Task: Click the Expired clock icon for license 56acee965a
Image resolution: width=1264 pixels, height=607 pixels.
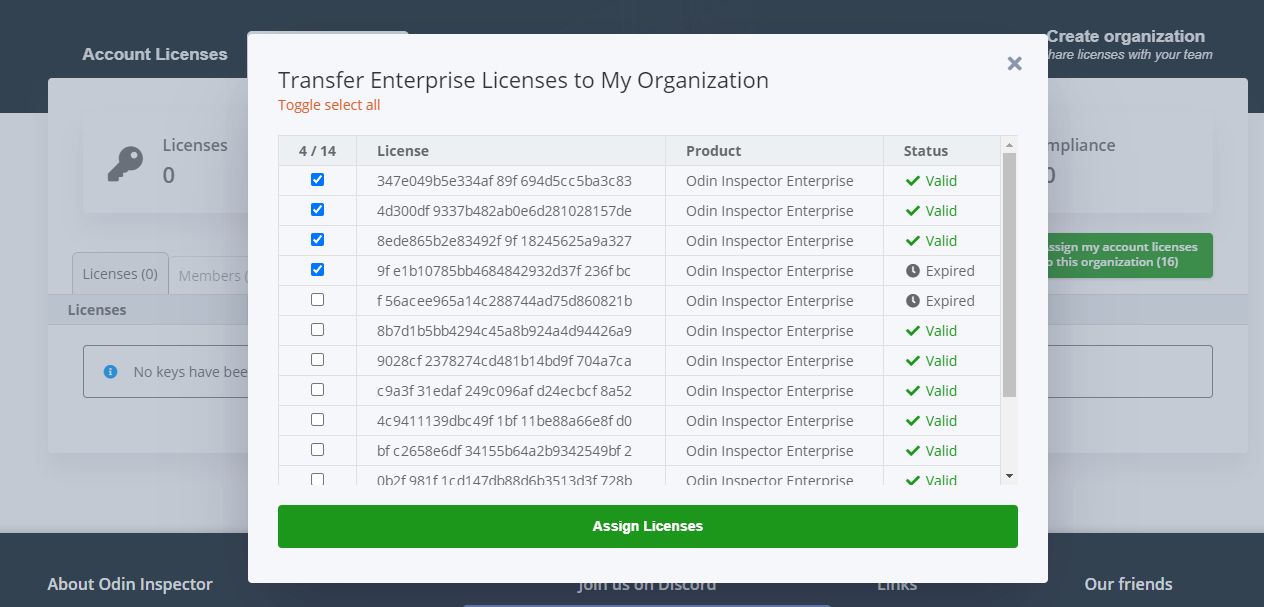Action: 912,301
